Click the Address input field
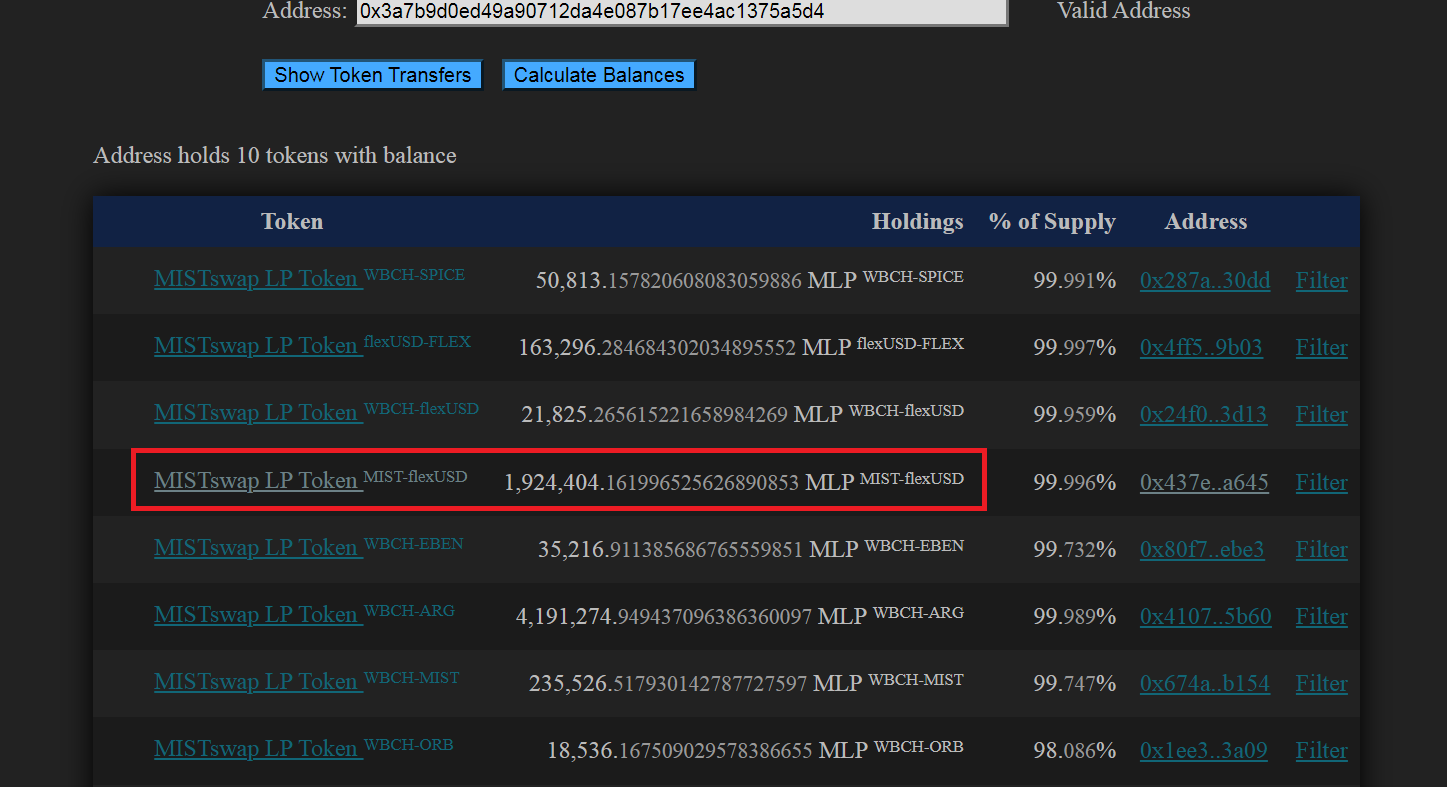This screenshot has width=1447, height=787. pyautogui.click(x=681, y=12)
